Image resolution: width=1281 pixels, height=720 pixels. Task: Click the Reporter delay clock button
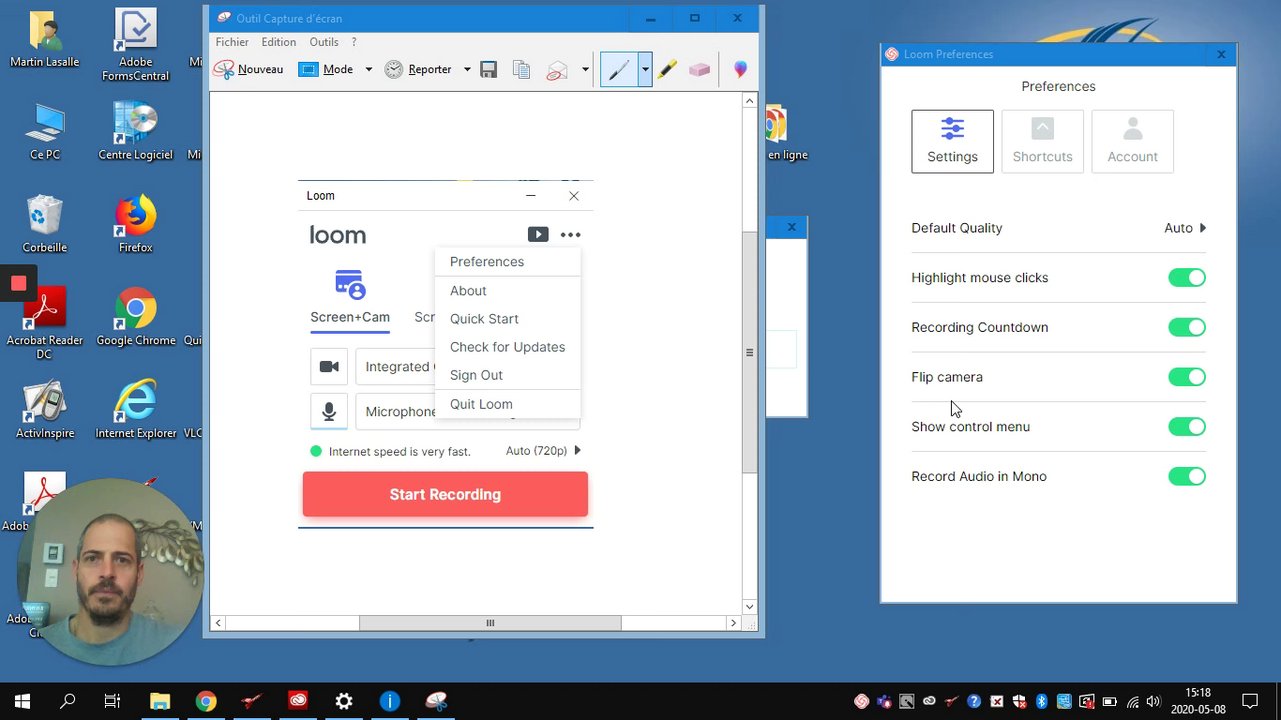(x=419, y=69)
